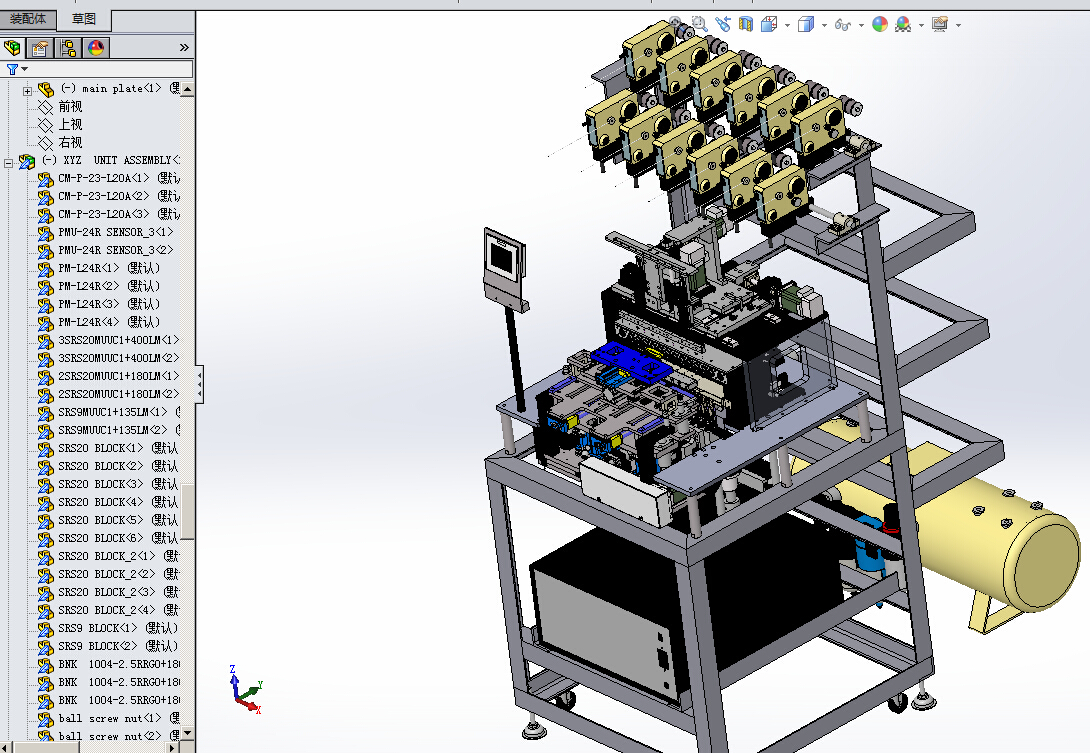Click the Edit Appearance color ball
1090x753 pixels.
tap(880, 24)
